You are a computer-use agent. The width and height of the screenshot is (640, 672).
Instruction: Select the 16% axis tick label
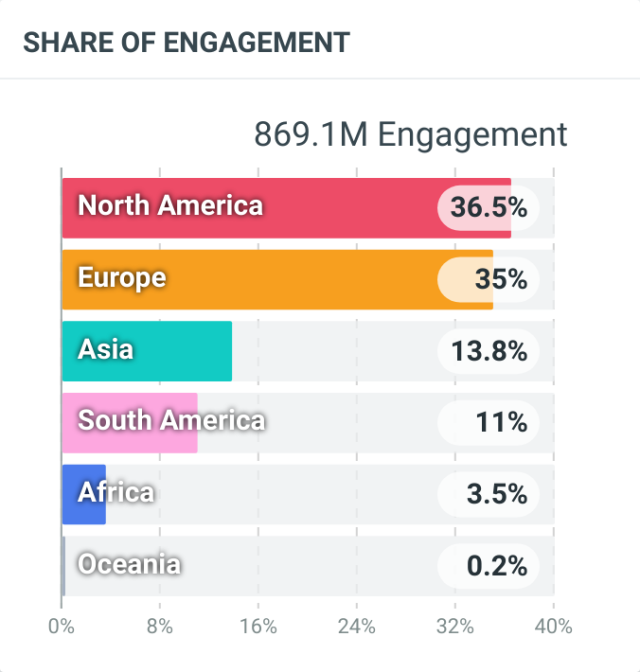point(258,627)
